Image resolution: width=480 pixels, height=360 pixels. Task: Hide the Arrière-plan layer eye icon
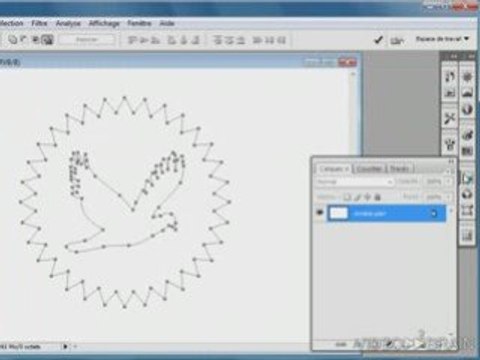[x=320, y=213]
